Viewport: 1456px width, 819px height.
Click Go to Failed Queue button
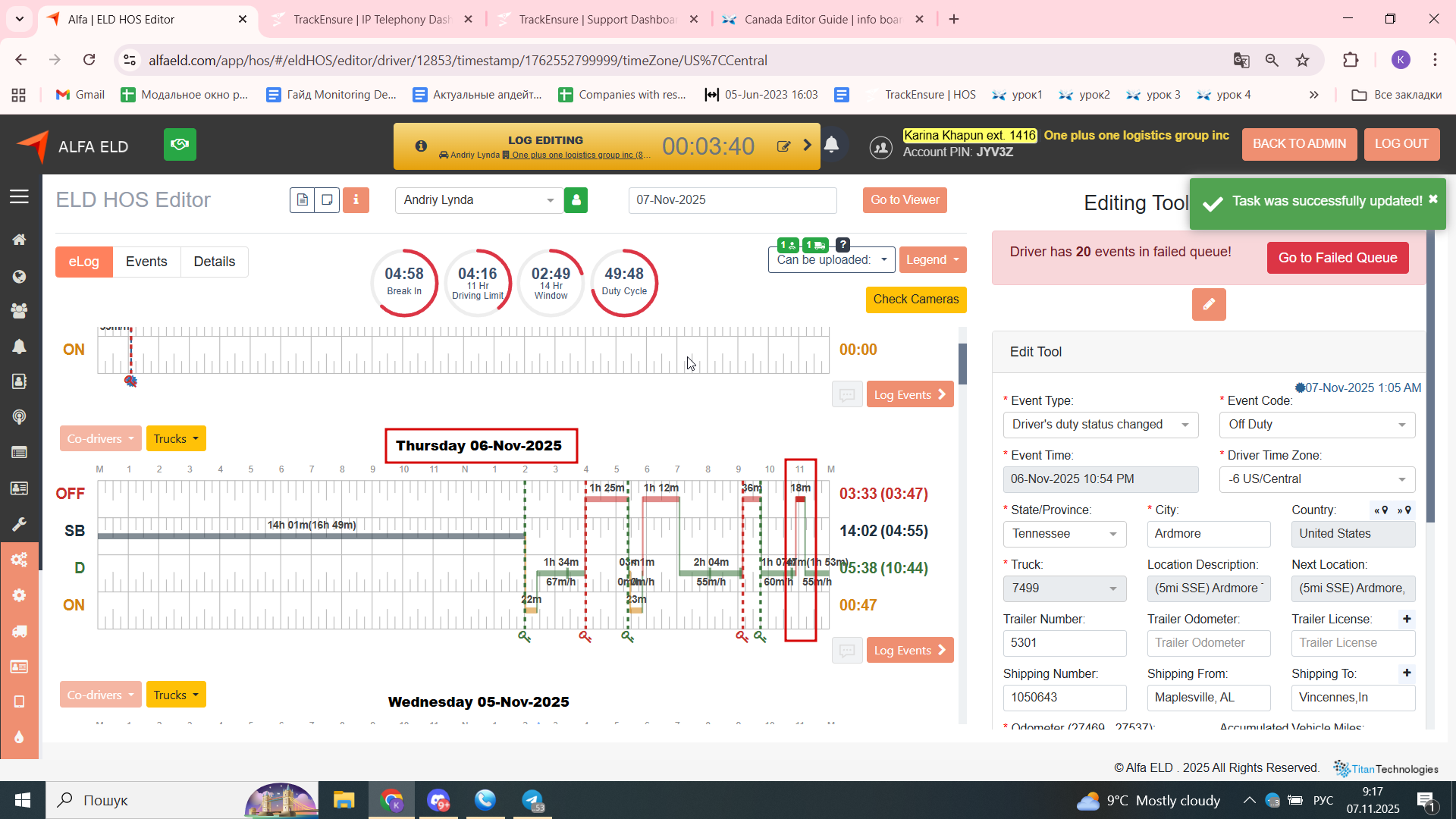click(1337, 258)
